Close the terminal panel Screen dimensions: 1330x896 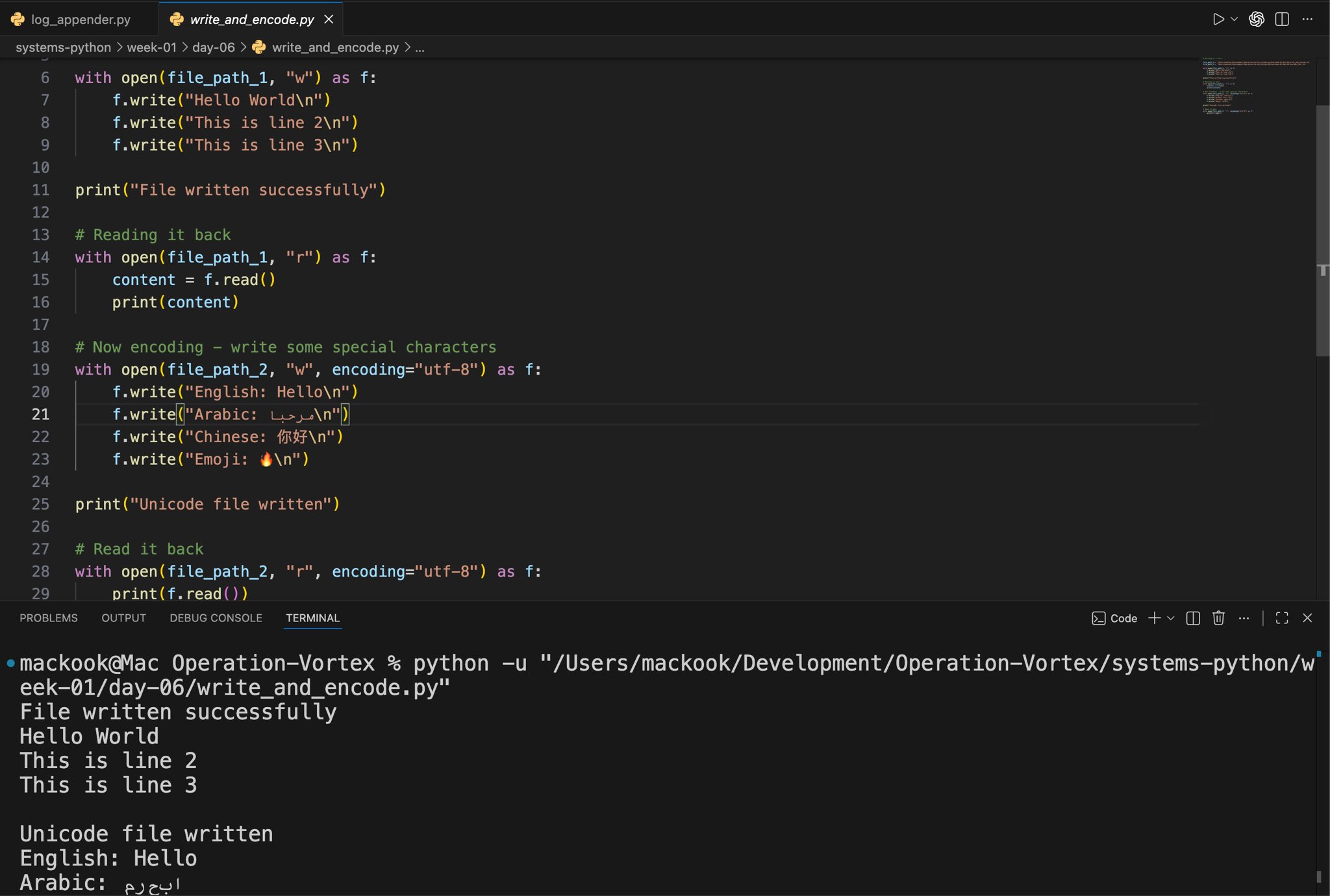coord(1307,618)
